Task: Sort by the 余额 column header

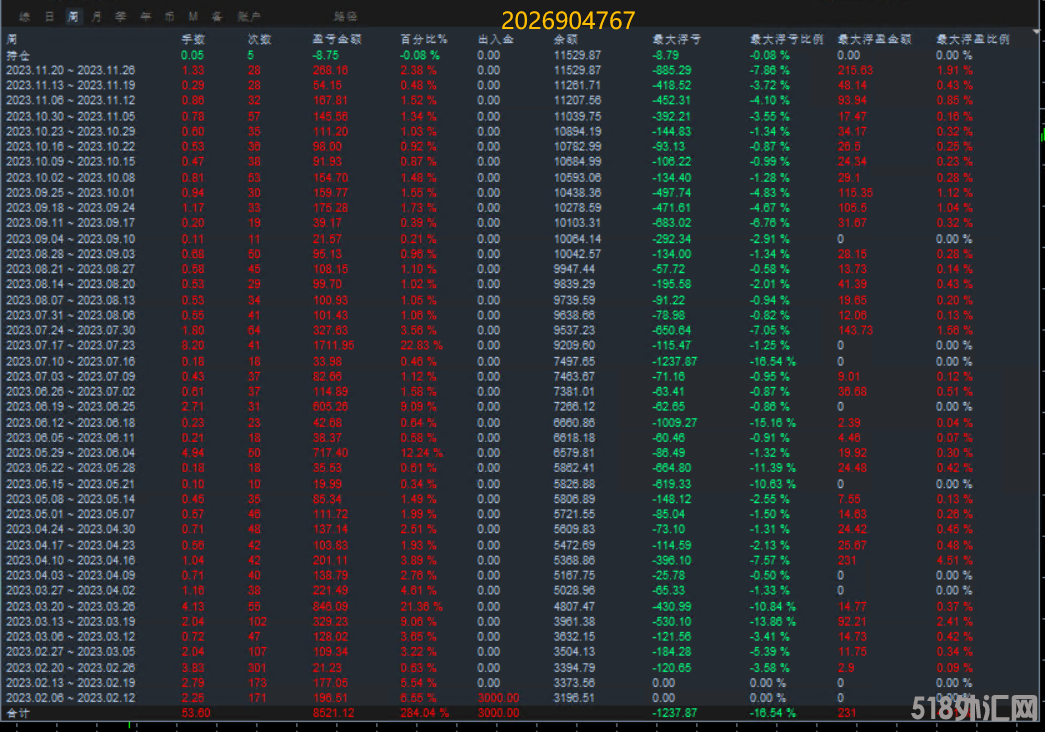Action: (566, 40)
